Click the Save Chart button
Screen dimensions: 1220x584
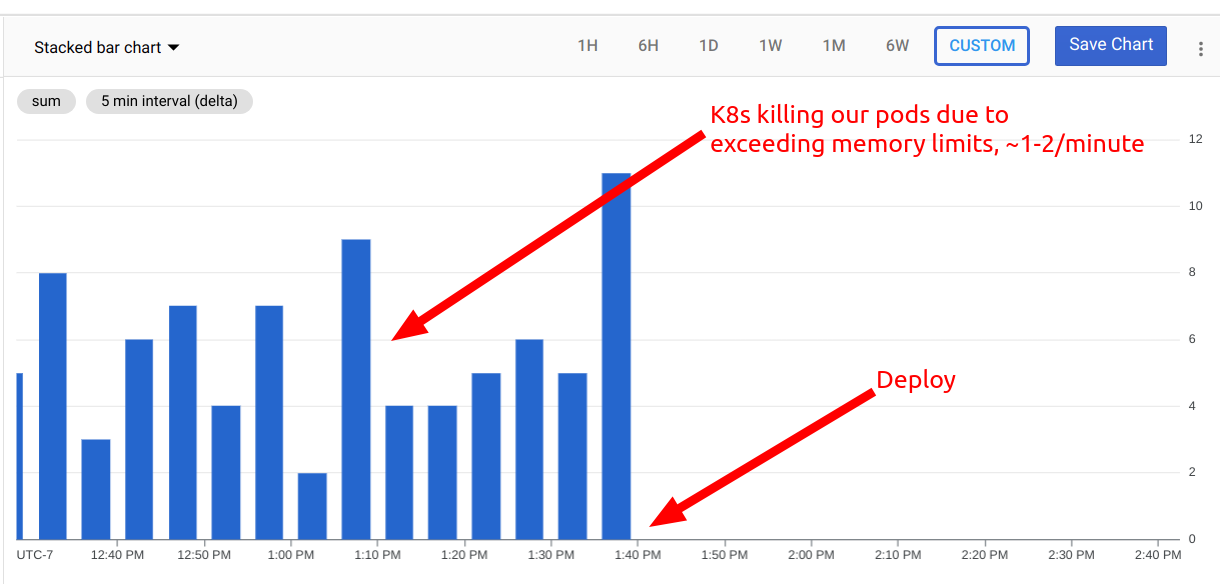(x=1110, y=45)
